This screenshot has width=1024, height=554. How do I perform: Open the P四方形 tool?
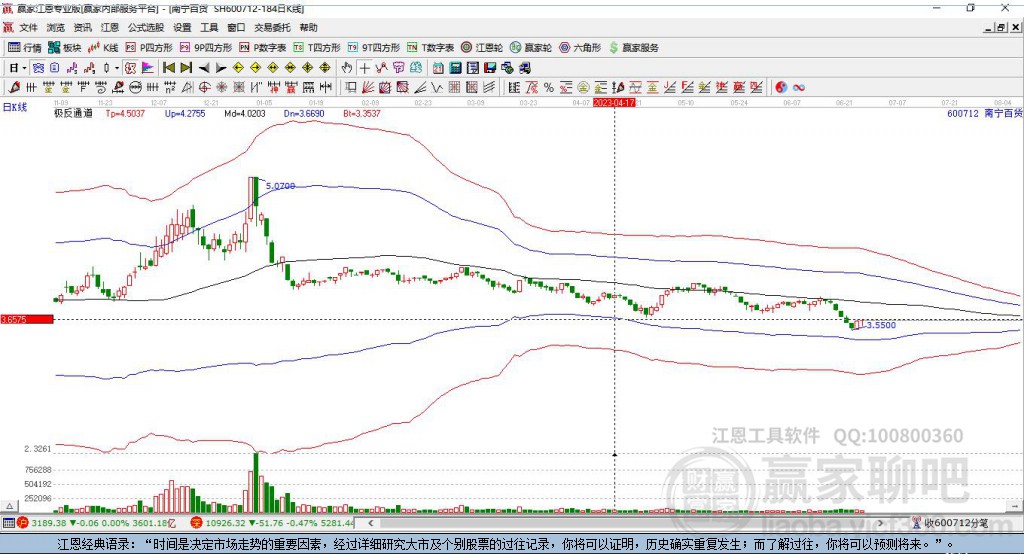[x=149, y=48]
